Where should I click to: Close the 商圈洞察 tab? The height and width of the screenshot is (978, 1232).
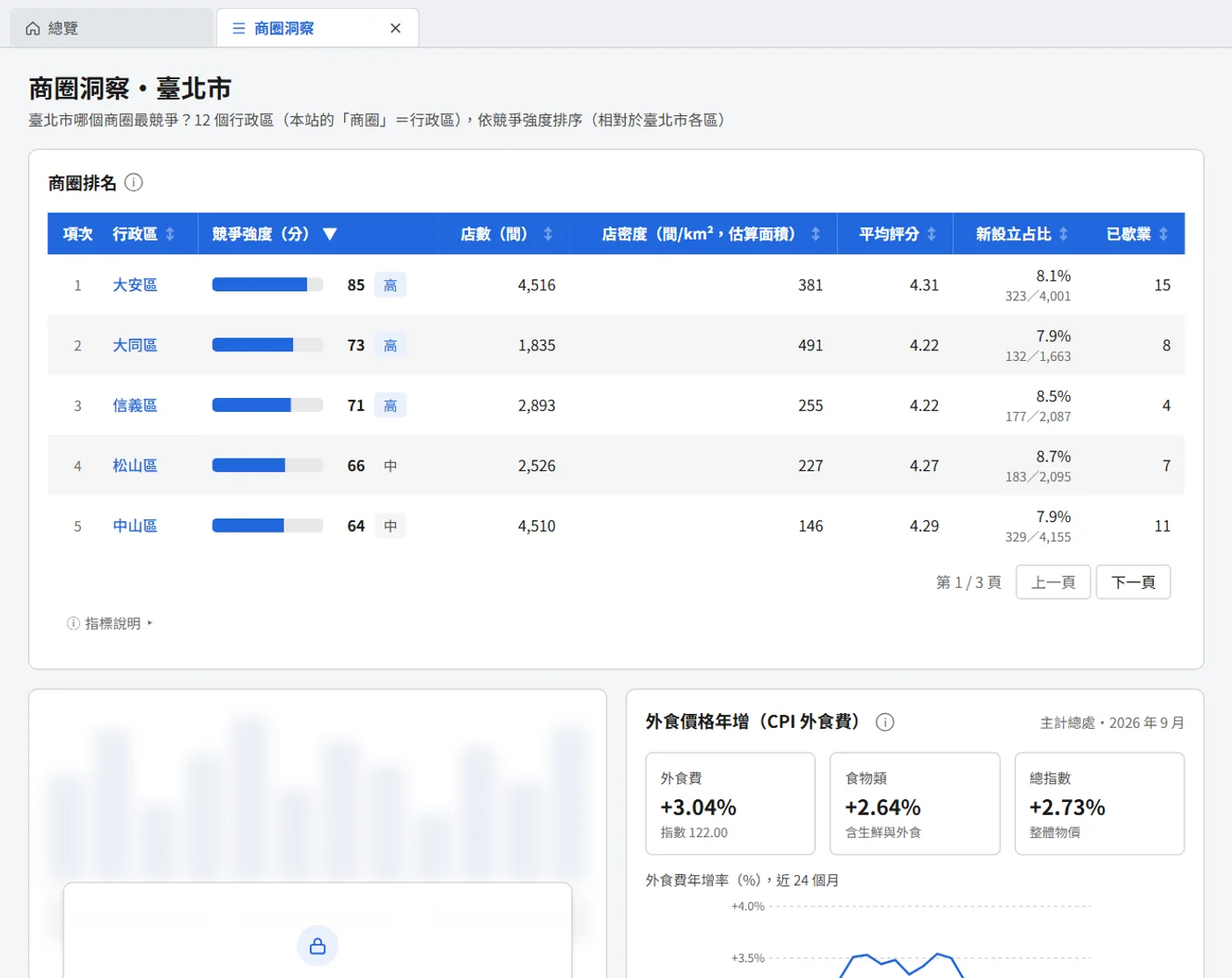pyautogui.click(x=395, y=28)
